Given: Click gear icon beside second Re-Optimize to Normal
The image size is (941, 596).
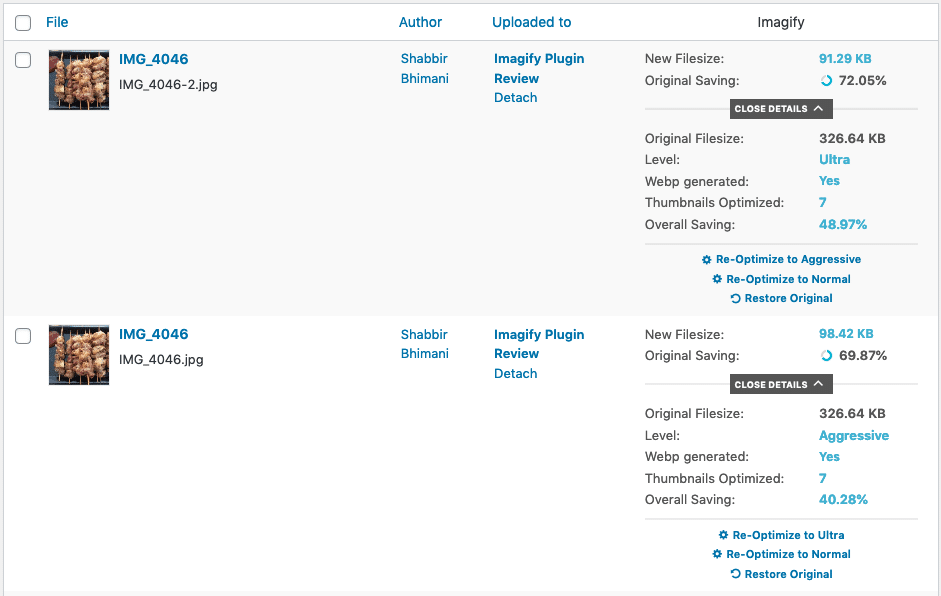Looking at the screenshot, I should (717, 554).
